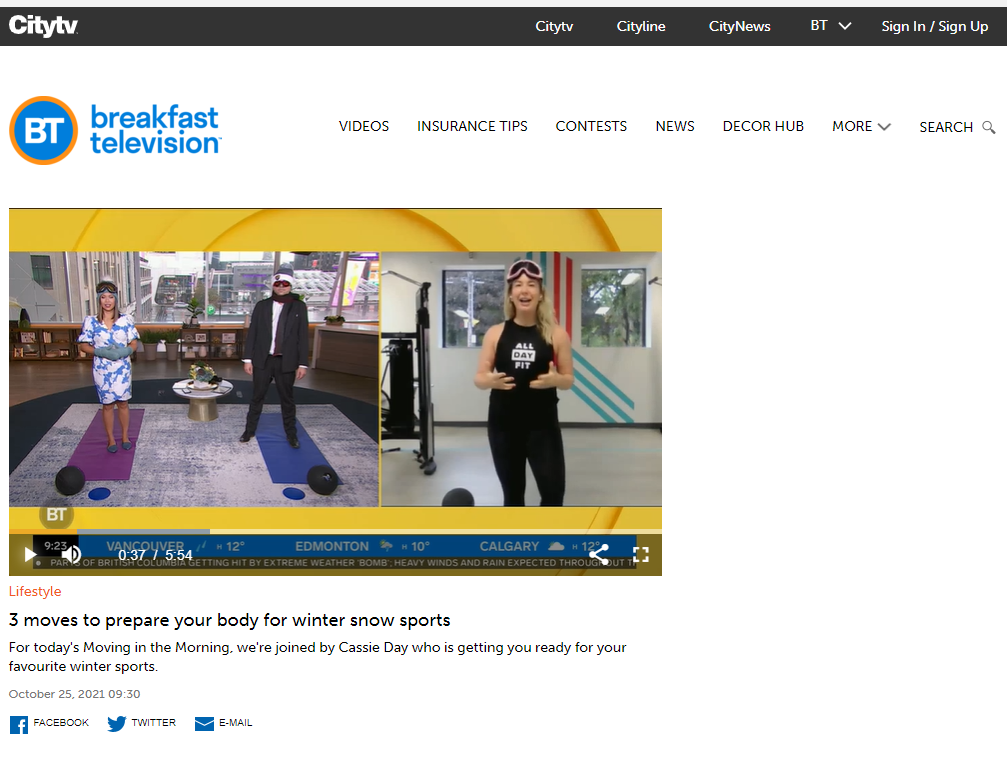Open the Lifestyle category link
The height and width of the screenshot is (761, 1007).
(35, 591)
